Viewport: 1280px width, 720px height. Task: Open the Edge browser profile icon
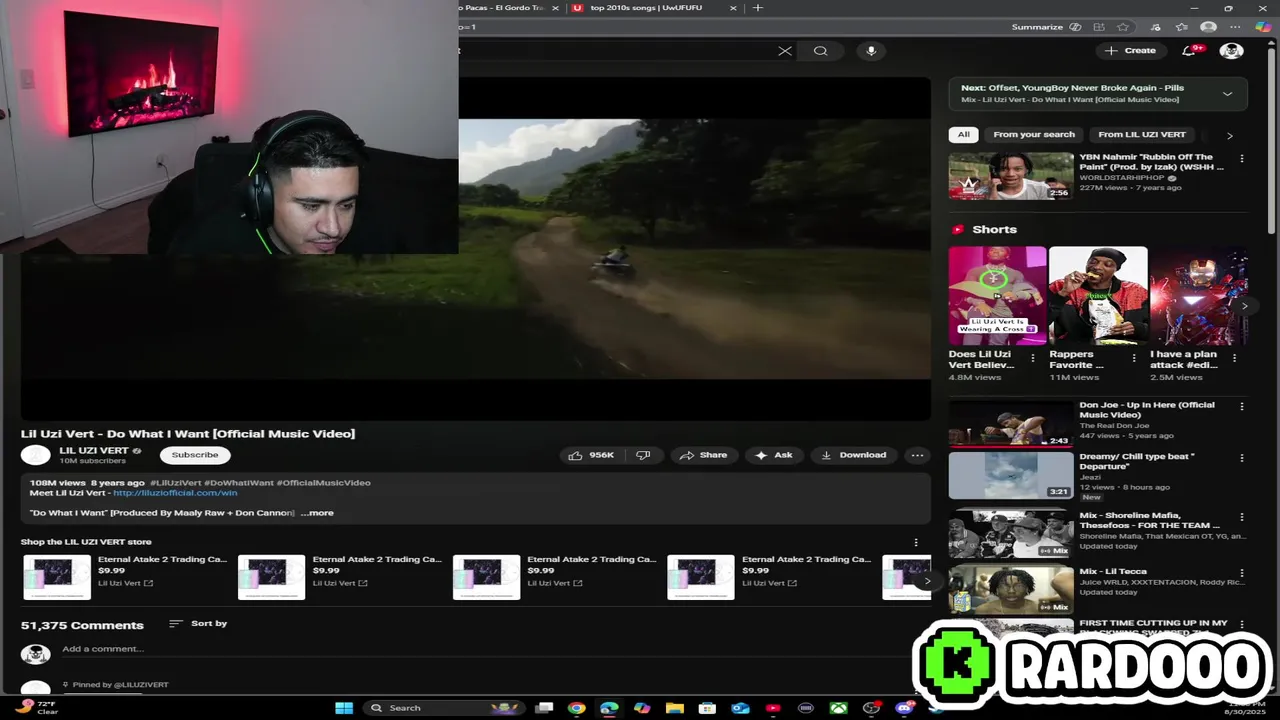1208,27
